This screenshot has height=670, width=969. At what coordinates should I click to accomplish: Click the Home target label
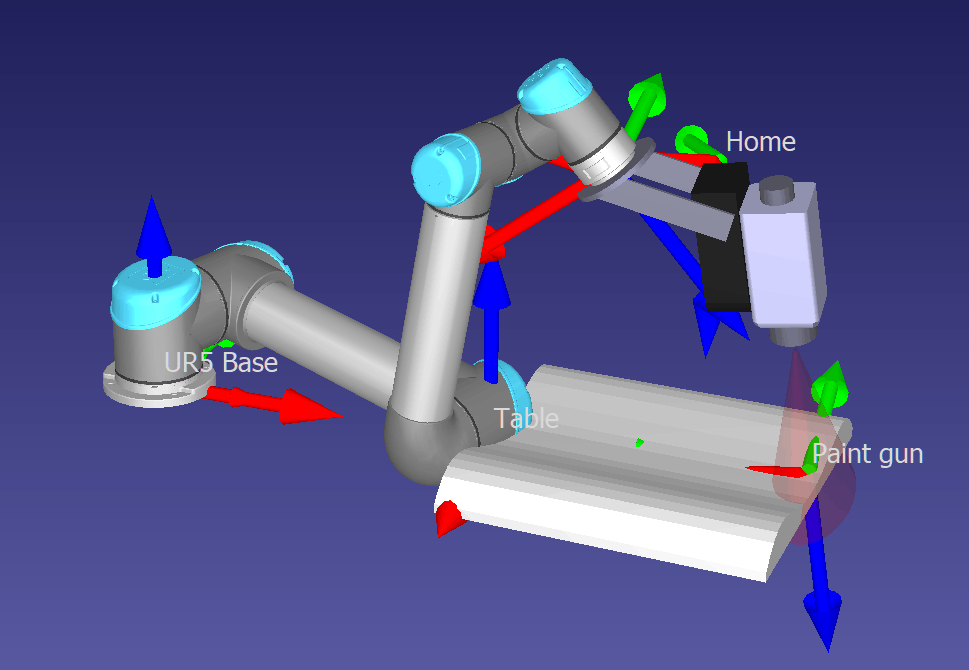(x=761, y=142)
